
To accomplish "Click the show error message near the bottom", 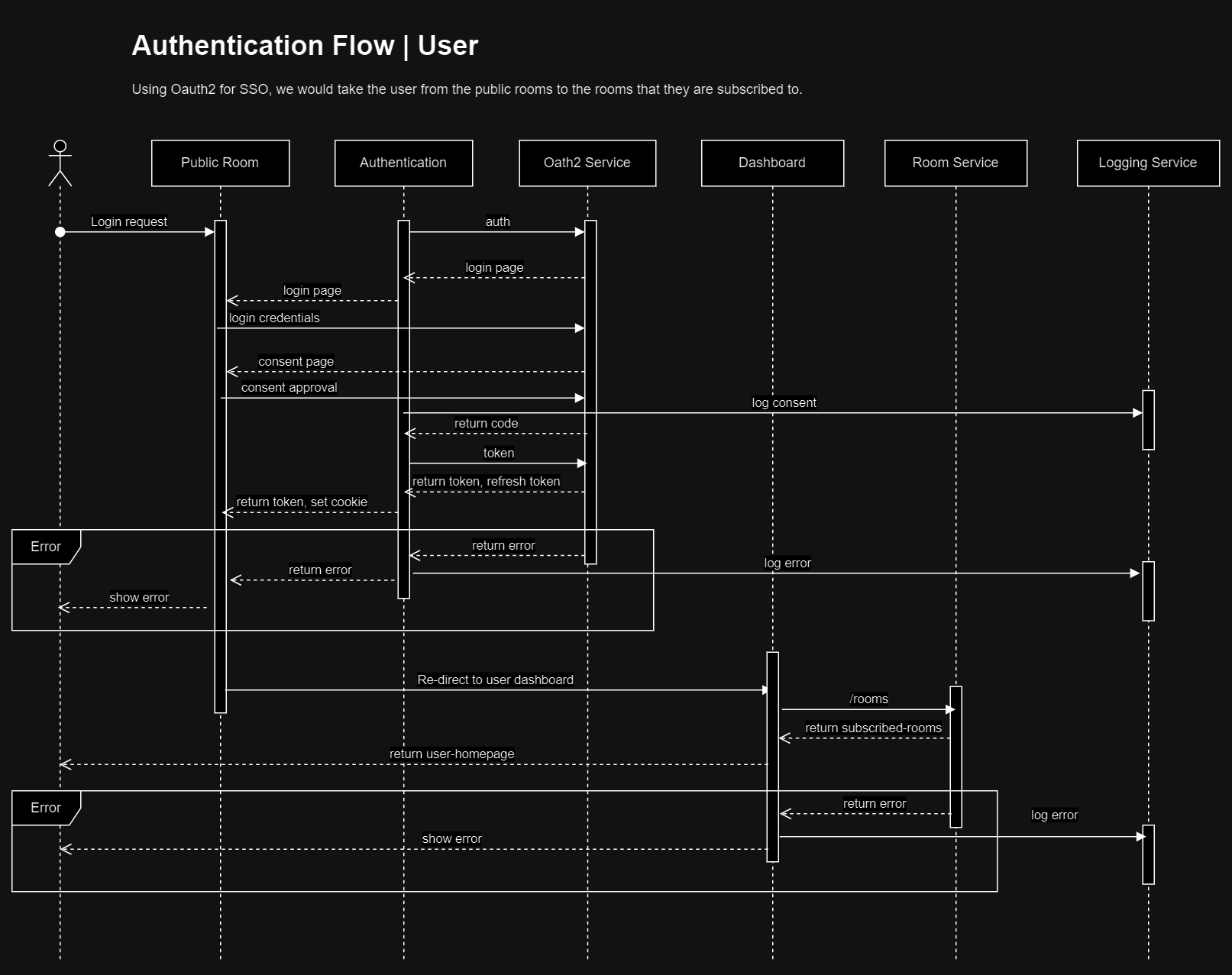I will click(452, 838).
